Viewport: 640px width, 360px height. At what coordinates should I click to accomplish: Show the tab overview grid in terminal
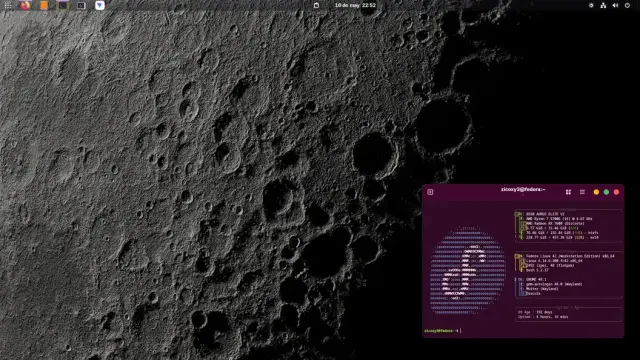tap(568, 192)
